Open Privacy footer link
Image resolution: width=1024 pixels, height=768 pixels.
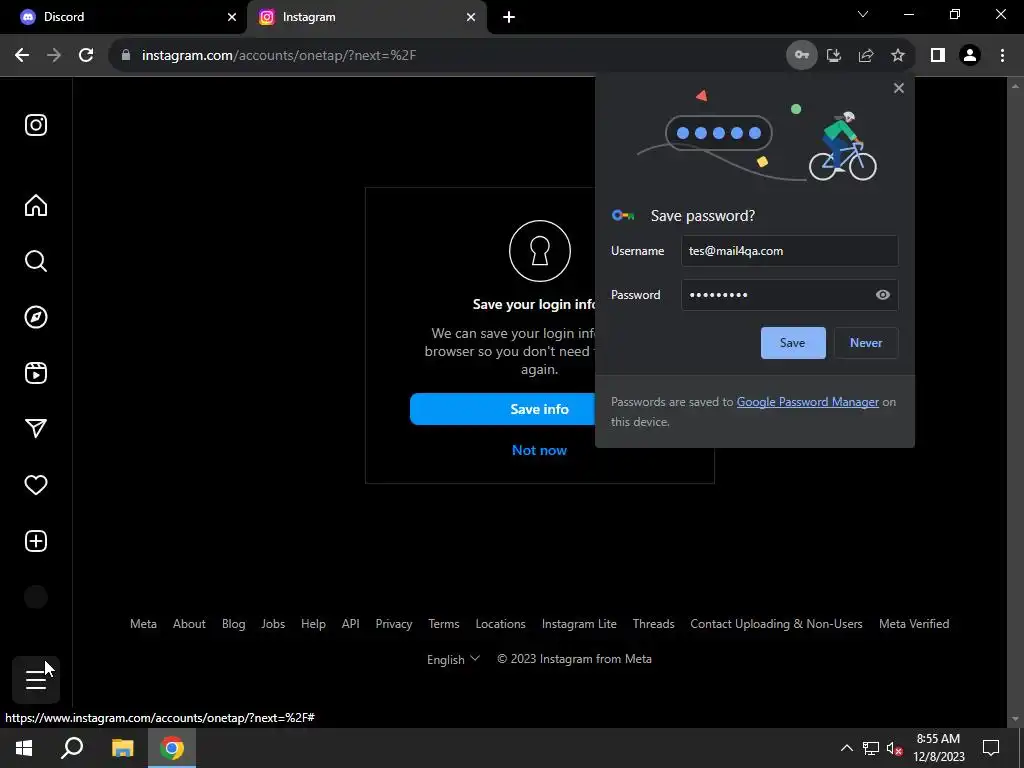click(394, 624)
